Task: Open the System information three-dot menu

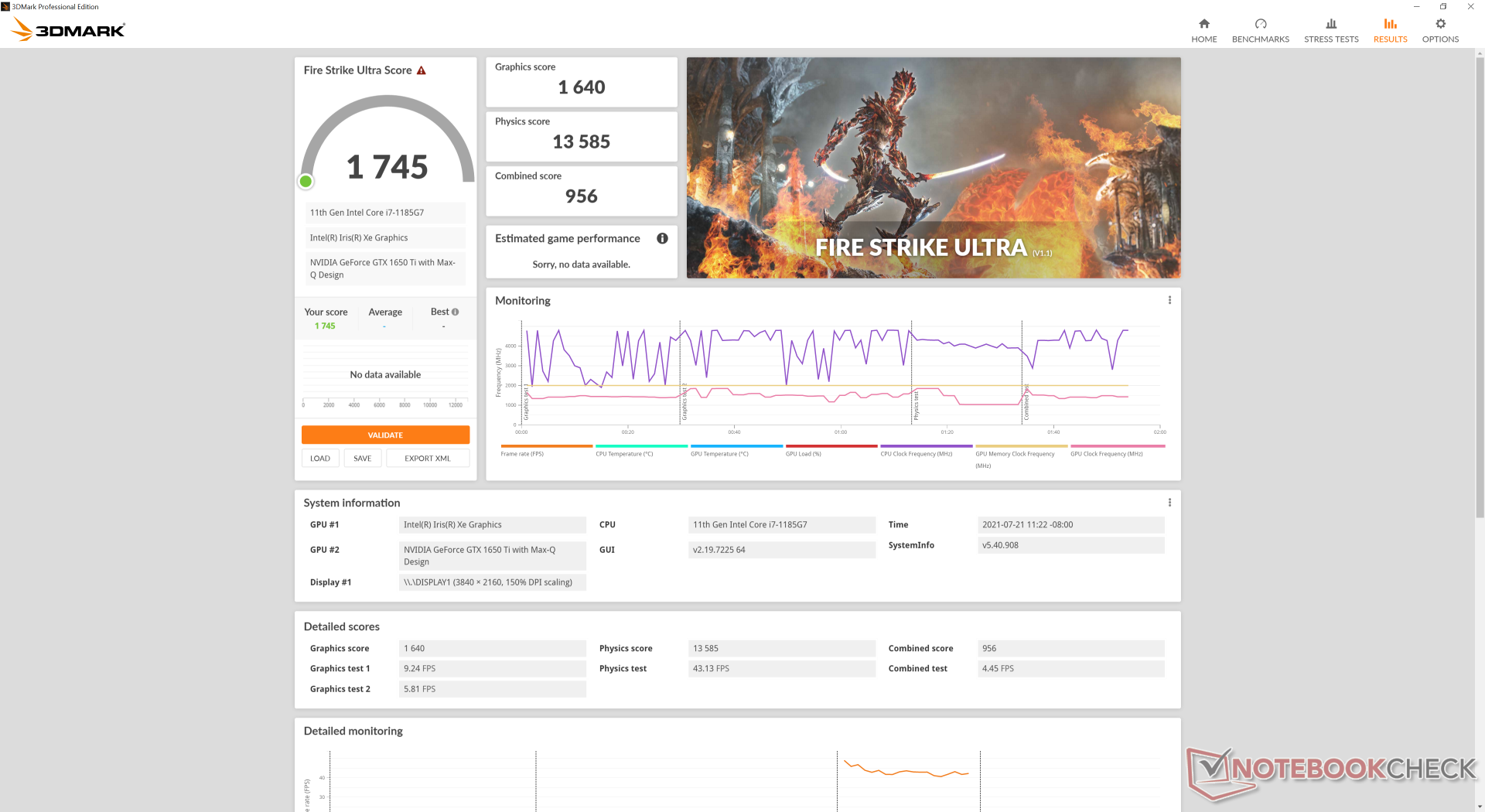Action: [x=1169, y=503]
